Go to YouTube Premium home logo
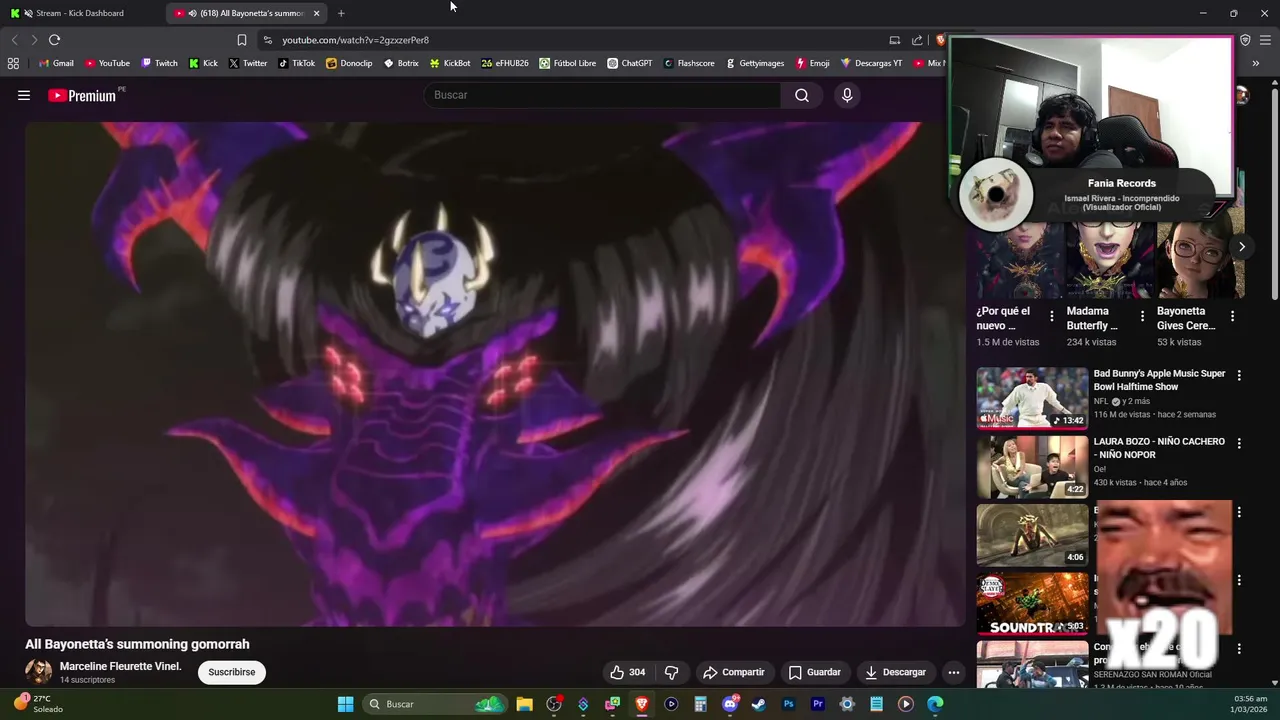 (x=82, y=95)
